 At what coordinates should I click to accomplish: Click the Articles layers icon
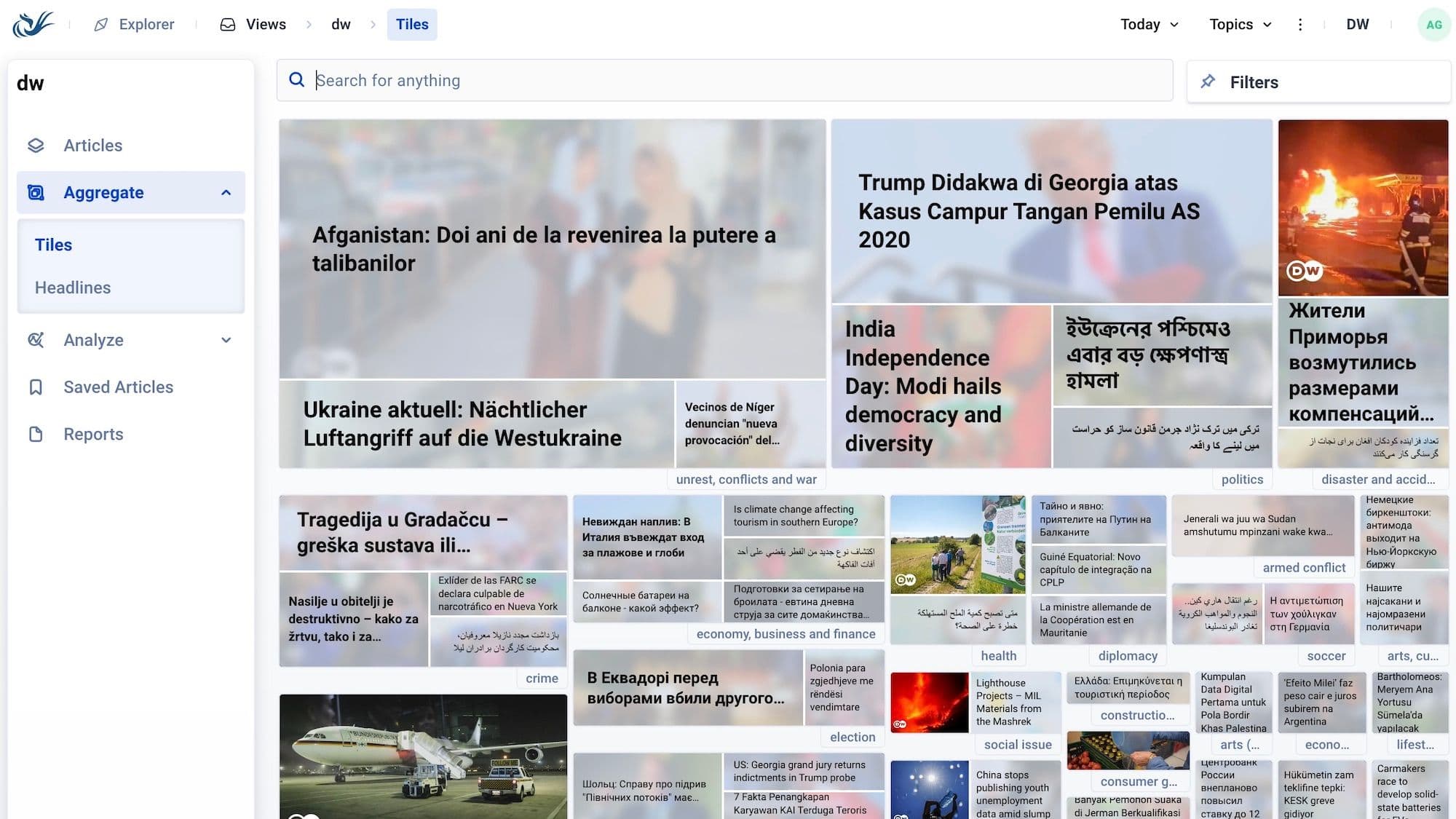(x=36, y=146)
